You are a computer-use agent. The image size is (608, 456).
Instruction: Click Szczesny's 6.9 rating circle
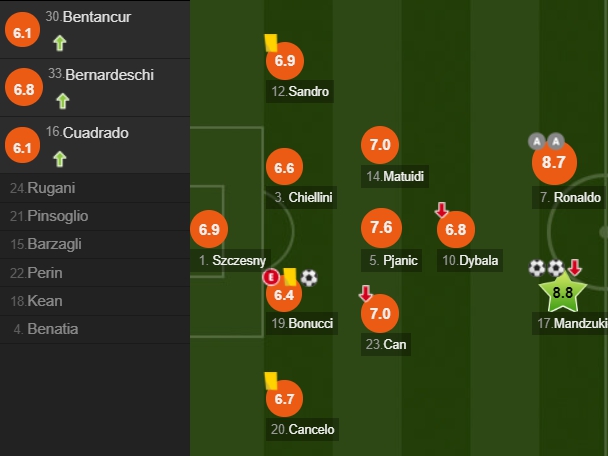(209, 229)
